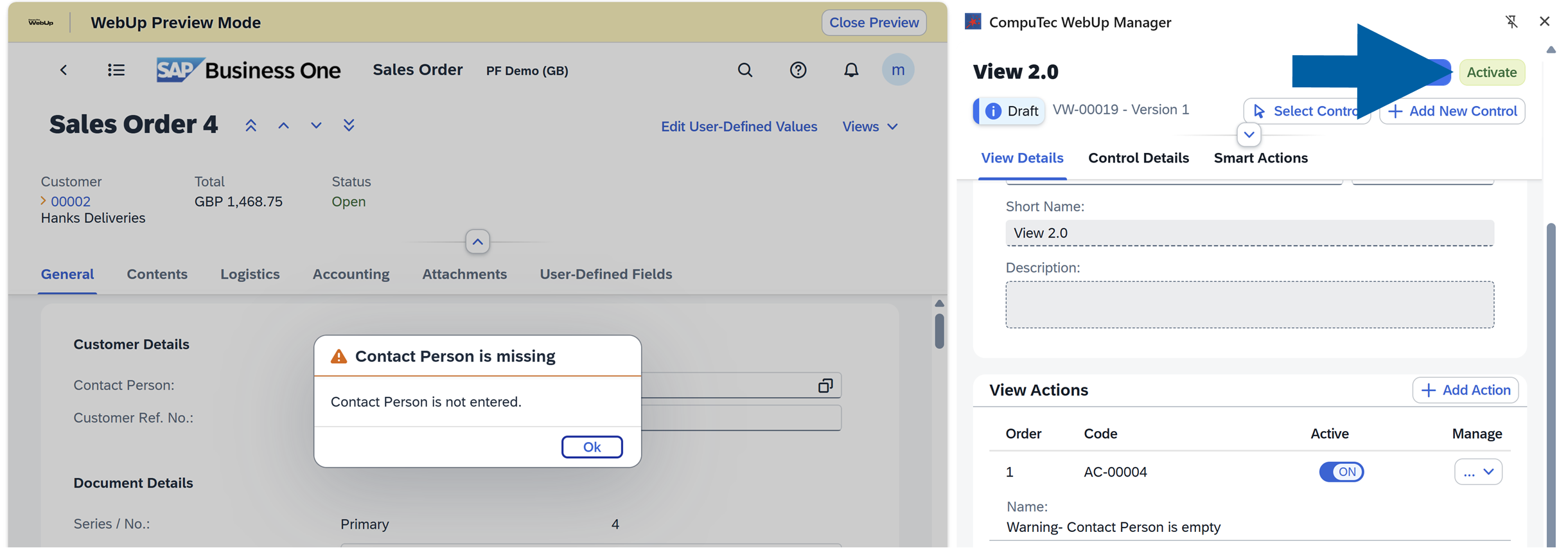Open the Logistics tab

point(250,274)
